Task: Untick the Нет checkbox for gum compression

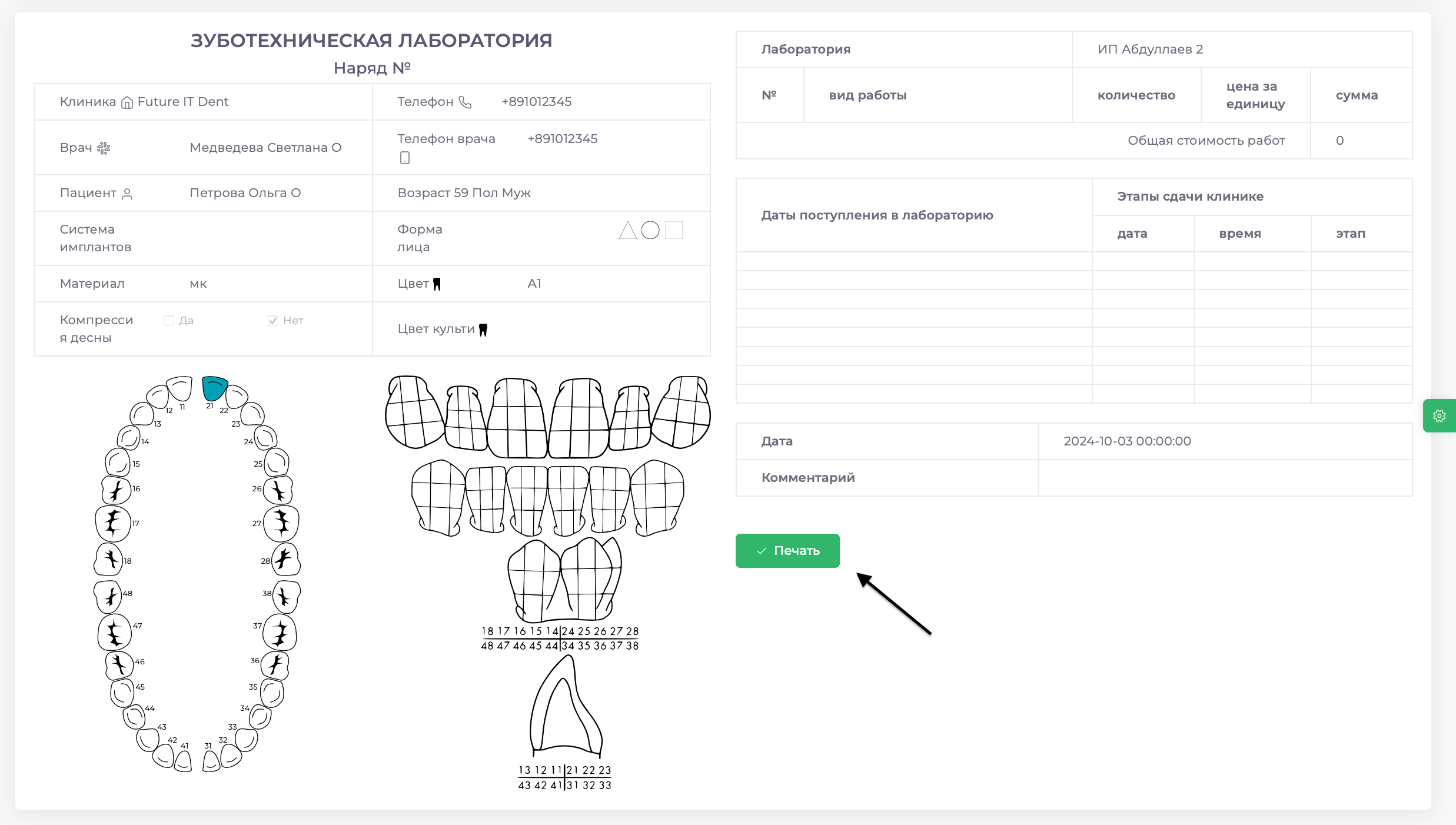Action: pos(273,321)
